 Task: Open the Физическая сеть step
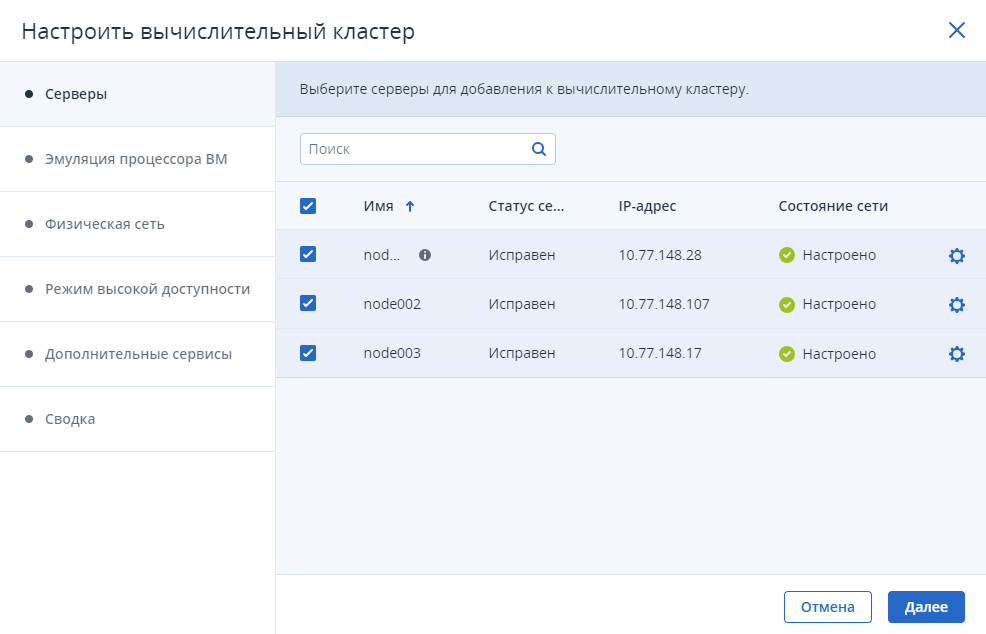(138, 224)
